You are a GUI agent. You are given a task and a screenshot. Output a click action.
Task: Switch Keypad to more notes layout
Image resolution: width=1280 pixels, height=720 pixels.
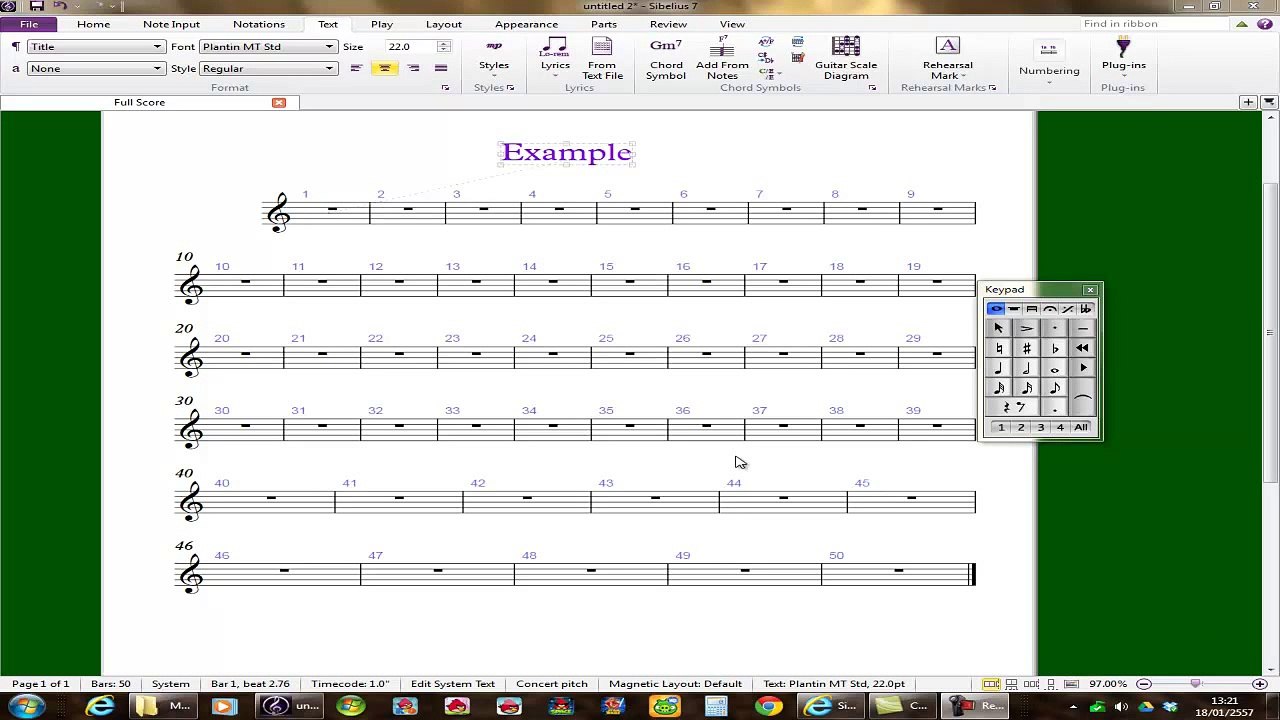click(1013, 309)
